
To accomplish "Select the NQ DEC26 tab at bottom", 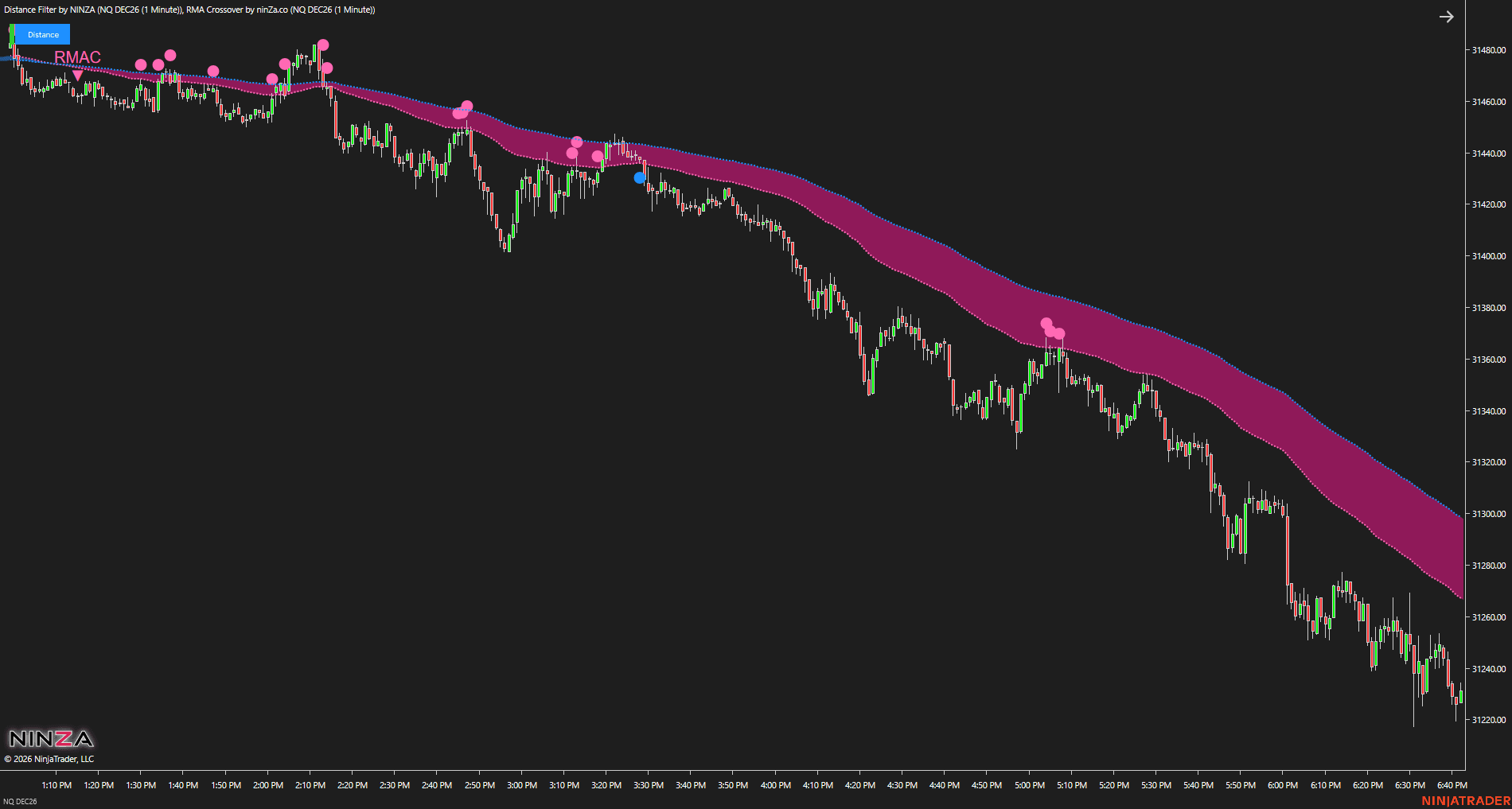I will (20, 801).
